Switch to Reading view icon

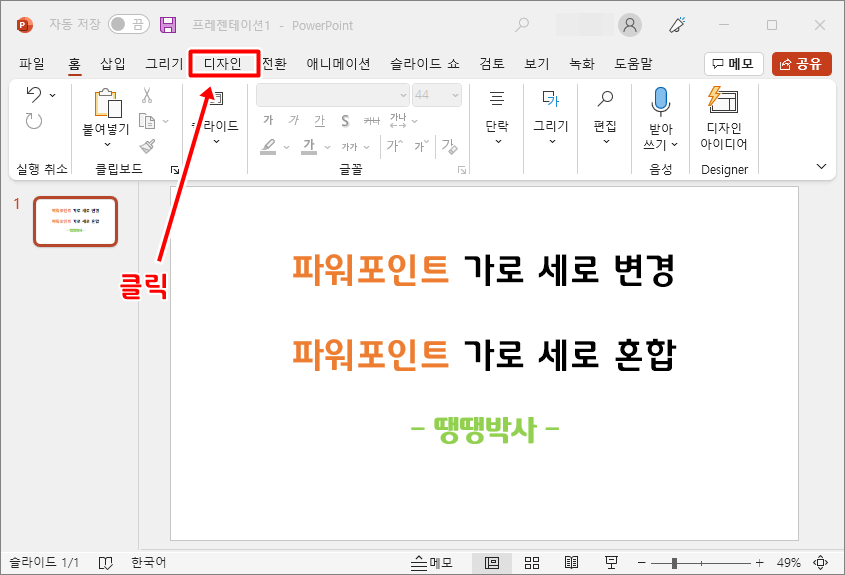(x=571, y=563)
